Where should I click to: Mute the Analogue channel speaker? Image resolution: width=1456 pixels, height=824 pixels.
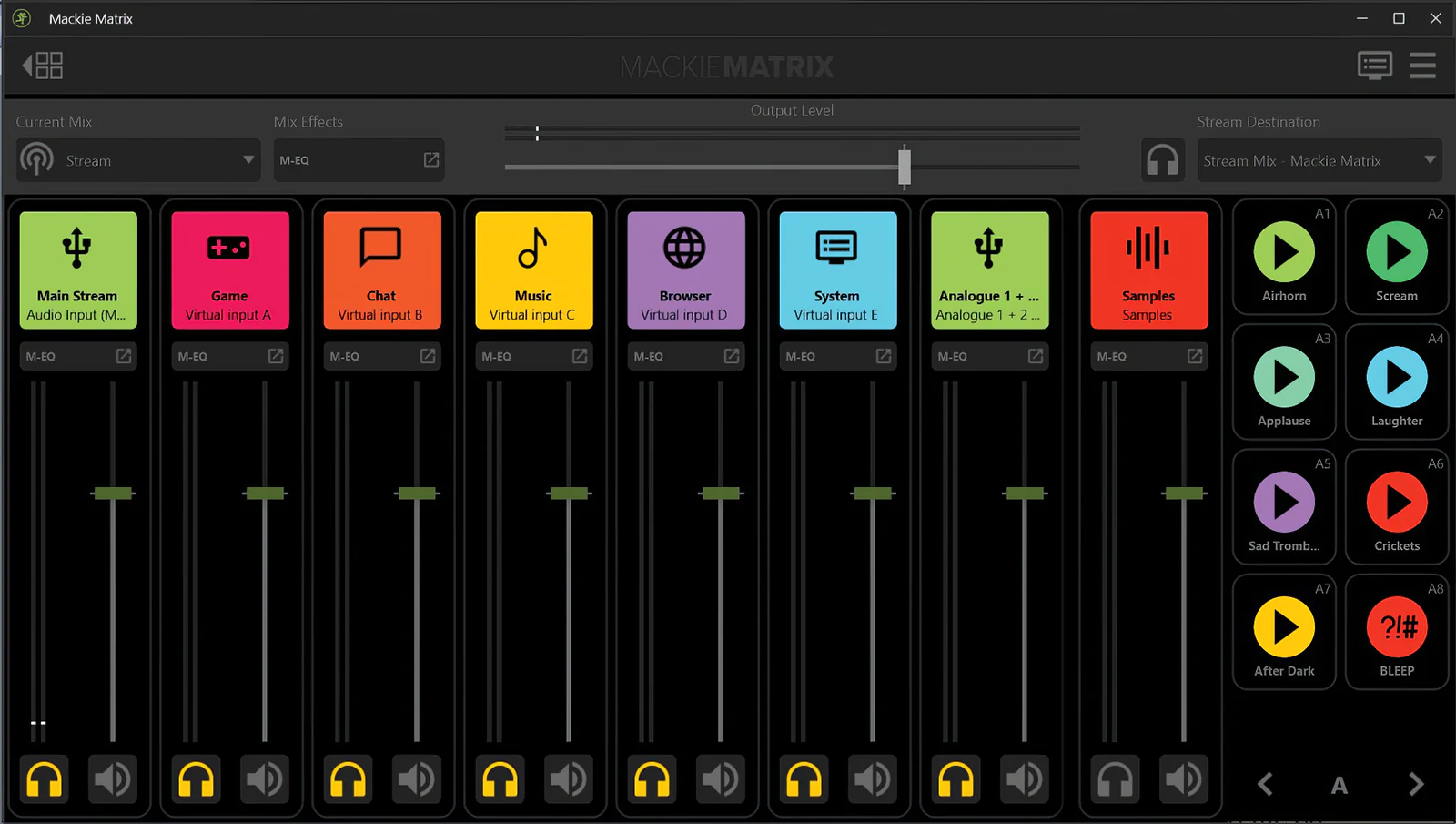(x=1025, y=779)
